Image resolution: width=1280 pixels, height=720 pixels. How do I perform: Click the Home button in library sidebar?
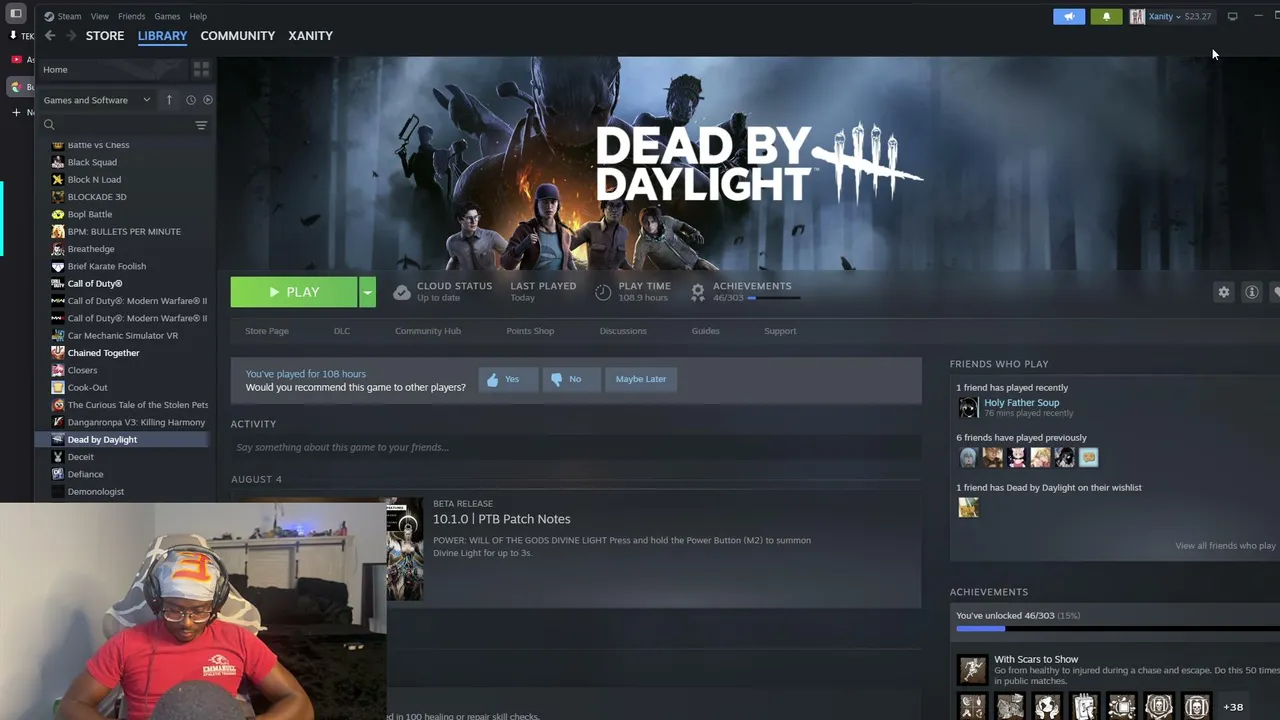(112, 69)
